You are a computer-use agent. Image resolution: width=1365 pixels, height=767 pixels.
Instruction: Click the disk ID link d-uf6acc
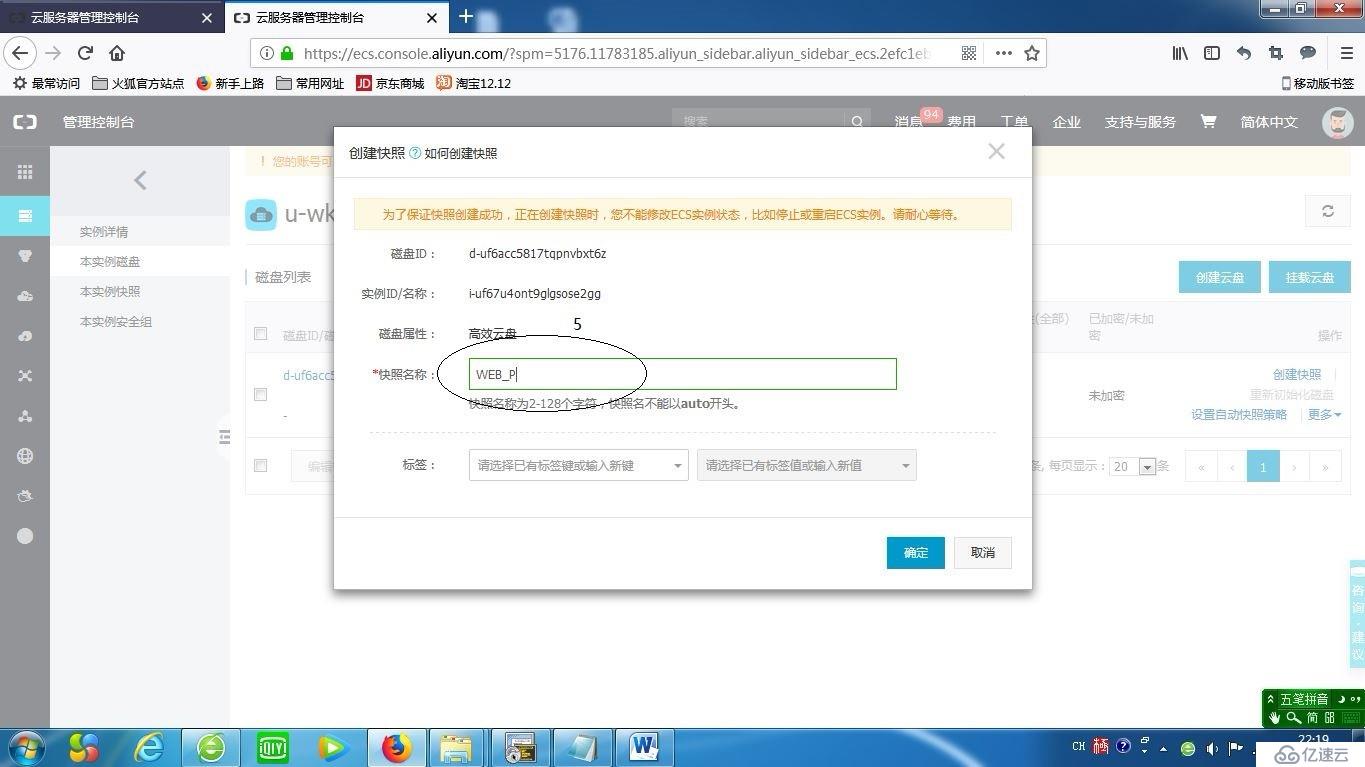[x=308, y=376]
